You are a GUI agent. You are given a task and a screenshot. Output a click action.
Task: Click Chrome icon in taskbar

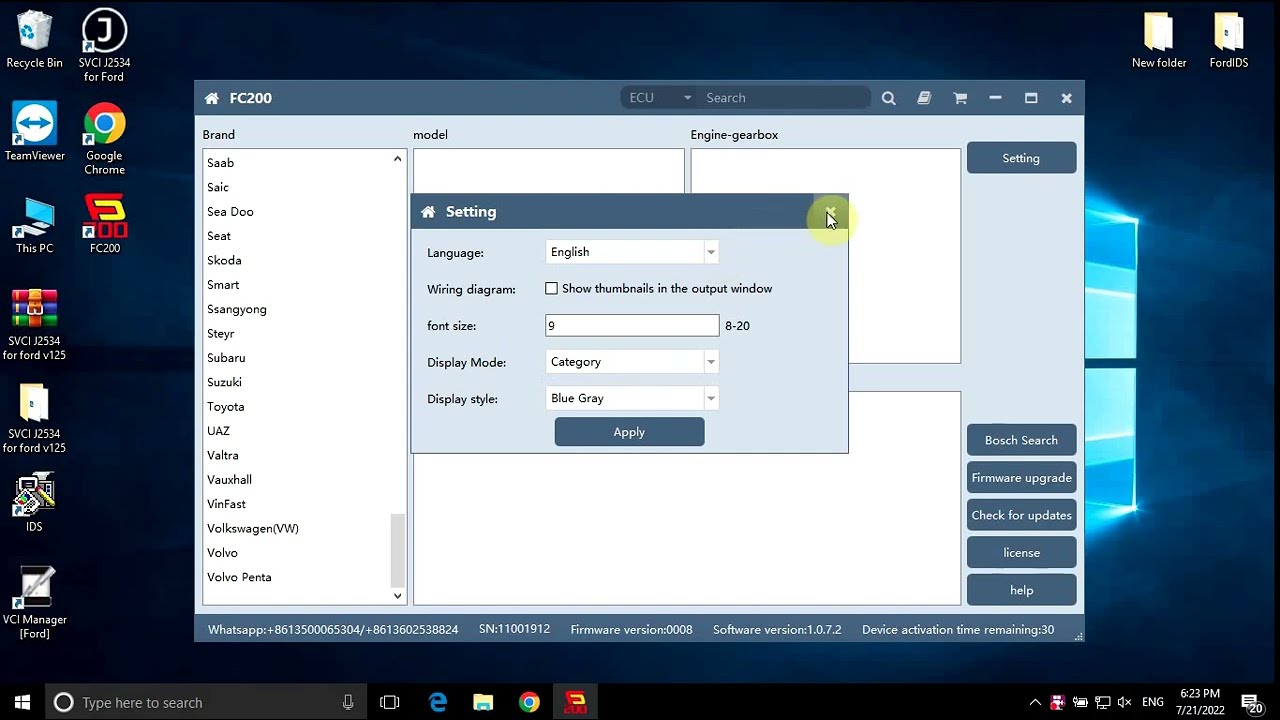pyautogui.click(x=529, y=702)
